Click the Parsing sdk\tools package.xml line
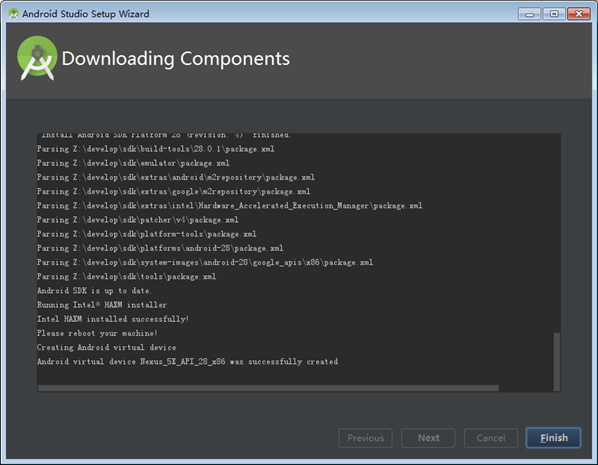The height and width of the screenshot is (465, 598). 127,277
